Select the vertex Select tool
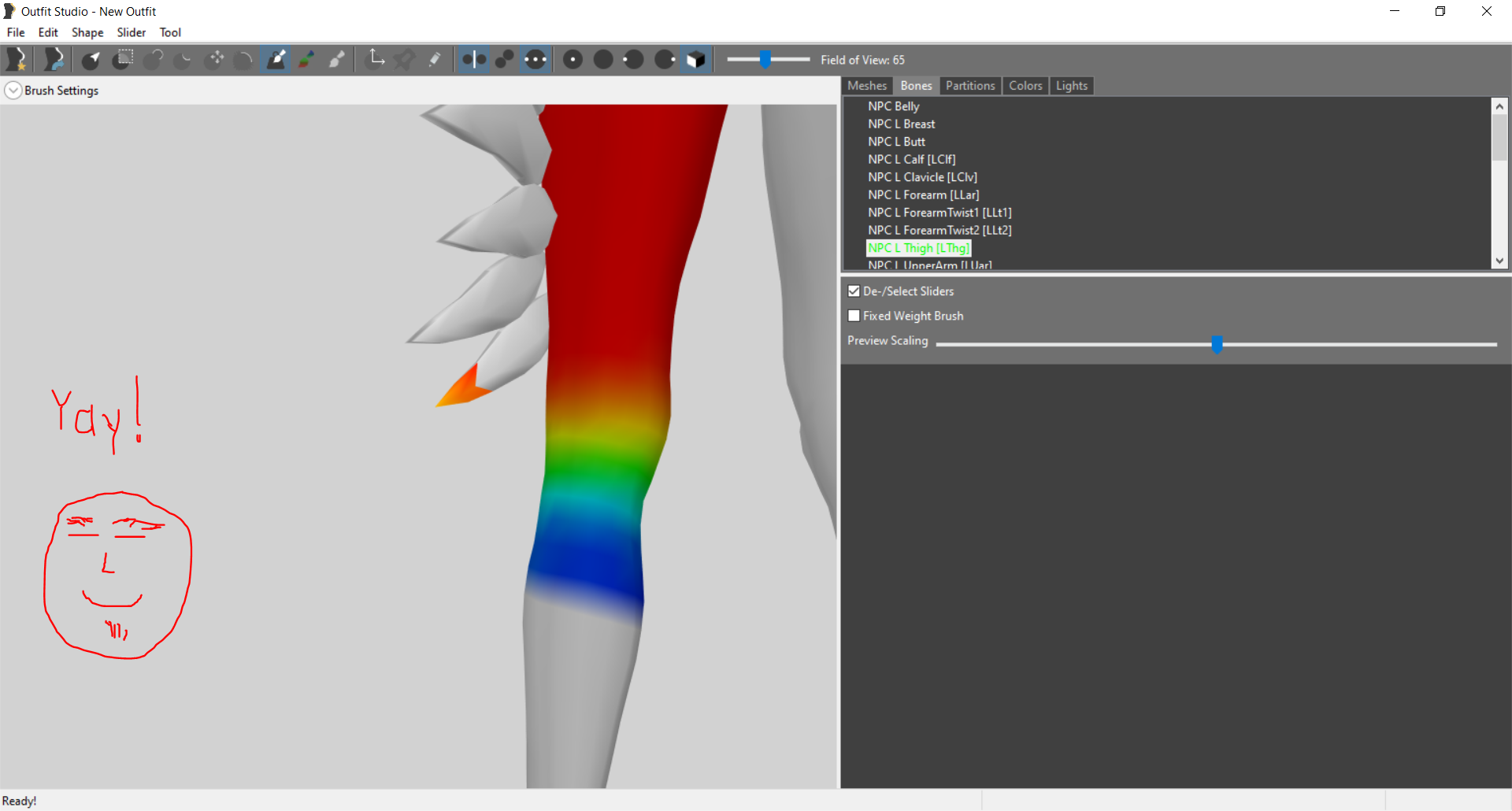The width and height of the screenshot is (1512, 811). tap(91, 59)
